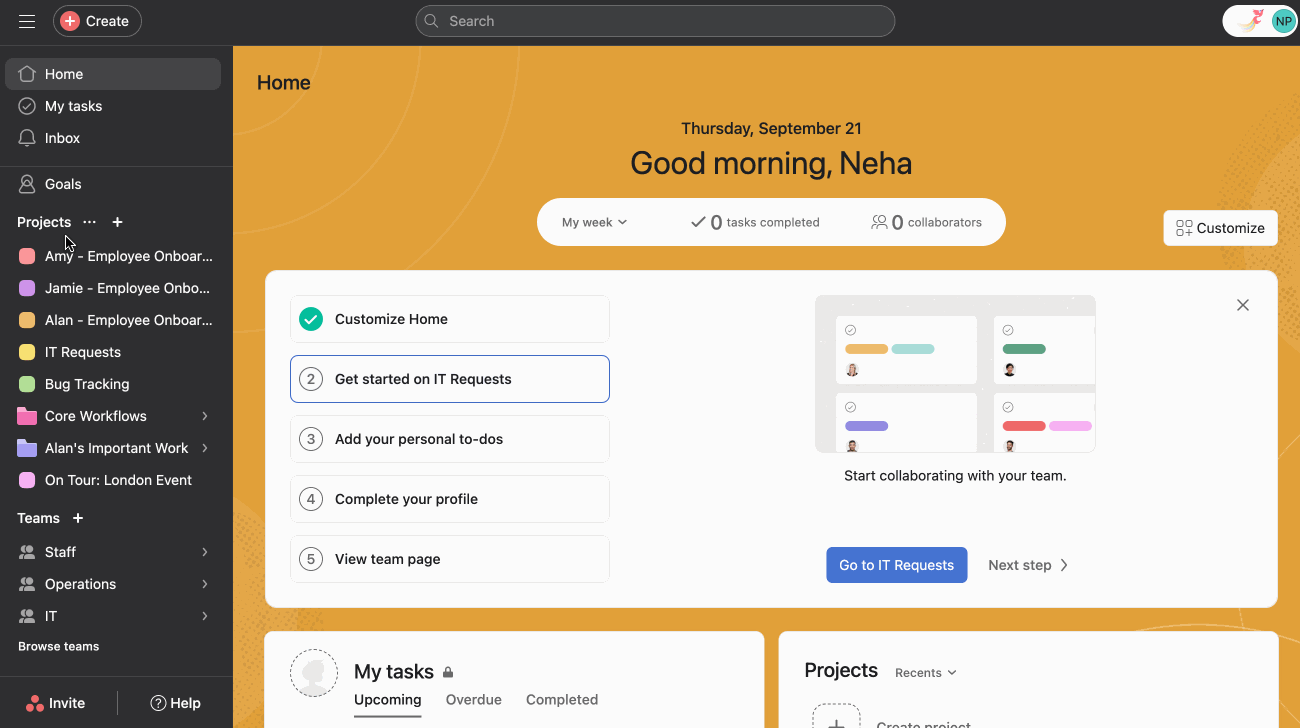This screenshot has width=1300, height=728.
Task: Close the onboarding card
Action: (x=1243, y=305)
